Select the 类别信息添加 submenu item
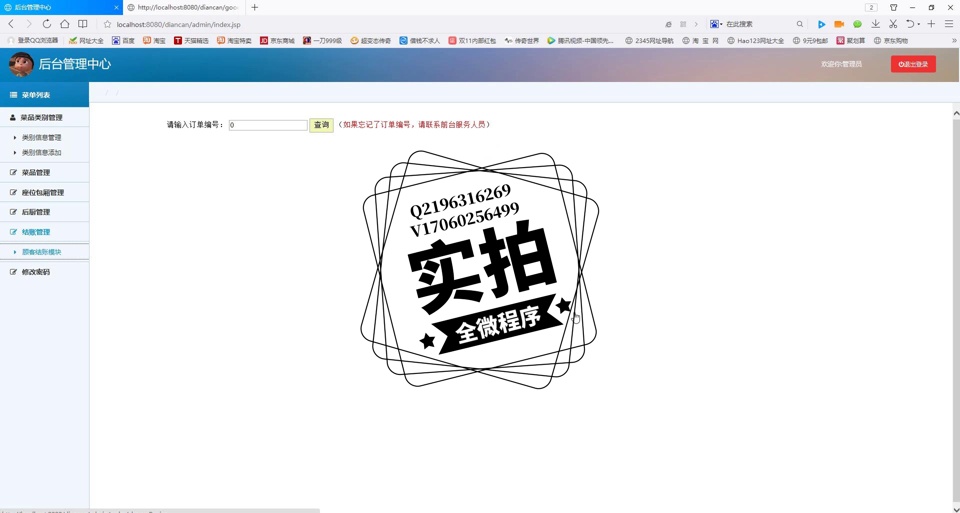Screen dimensions: 960x513 coord(42,153)
